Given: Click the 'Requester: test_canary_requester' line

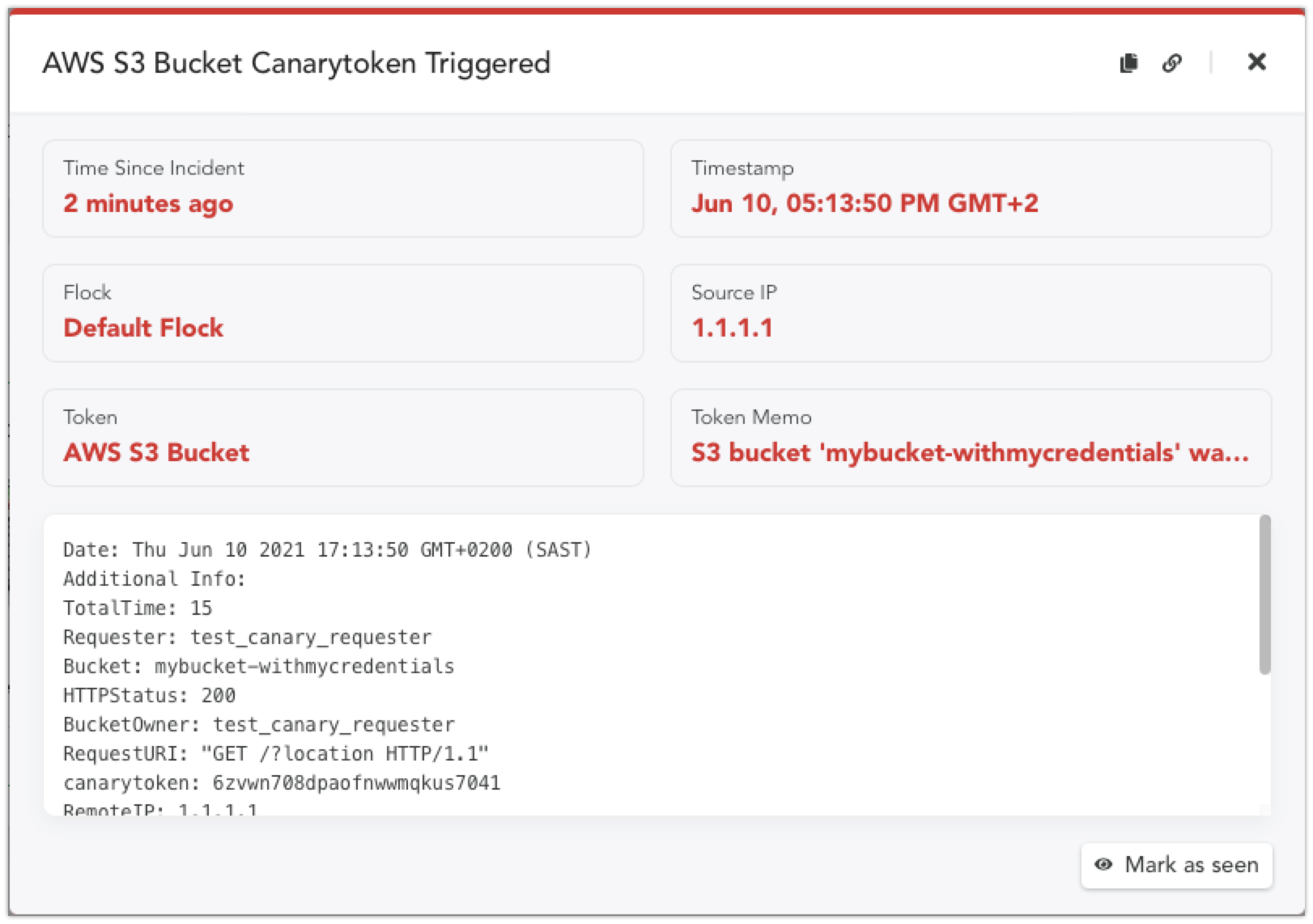Looking at the screenshot, I should coord(247,638).
